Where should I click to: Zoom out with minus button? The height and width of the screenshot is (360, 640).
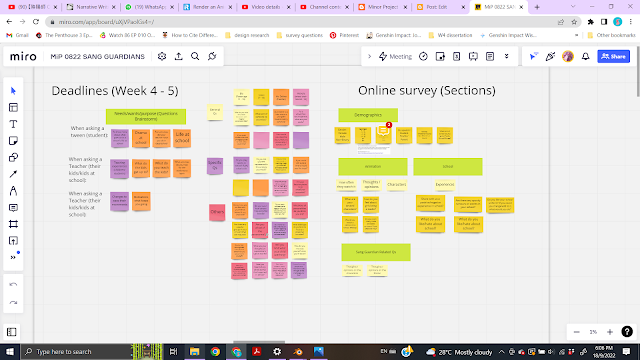(x=576, y=332)
